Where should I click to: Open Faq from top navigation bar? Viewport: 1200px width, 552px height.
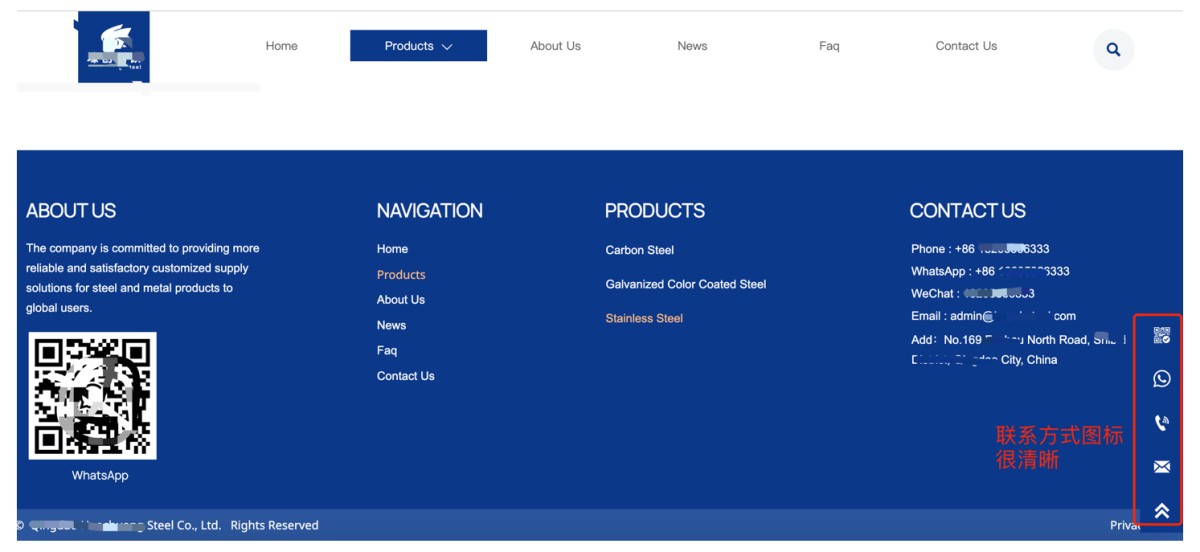(x=829, y=46)
